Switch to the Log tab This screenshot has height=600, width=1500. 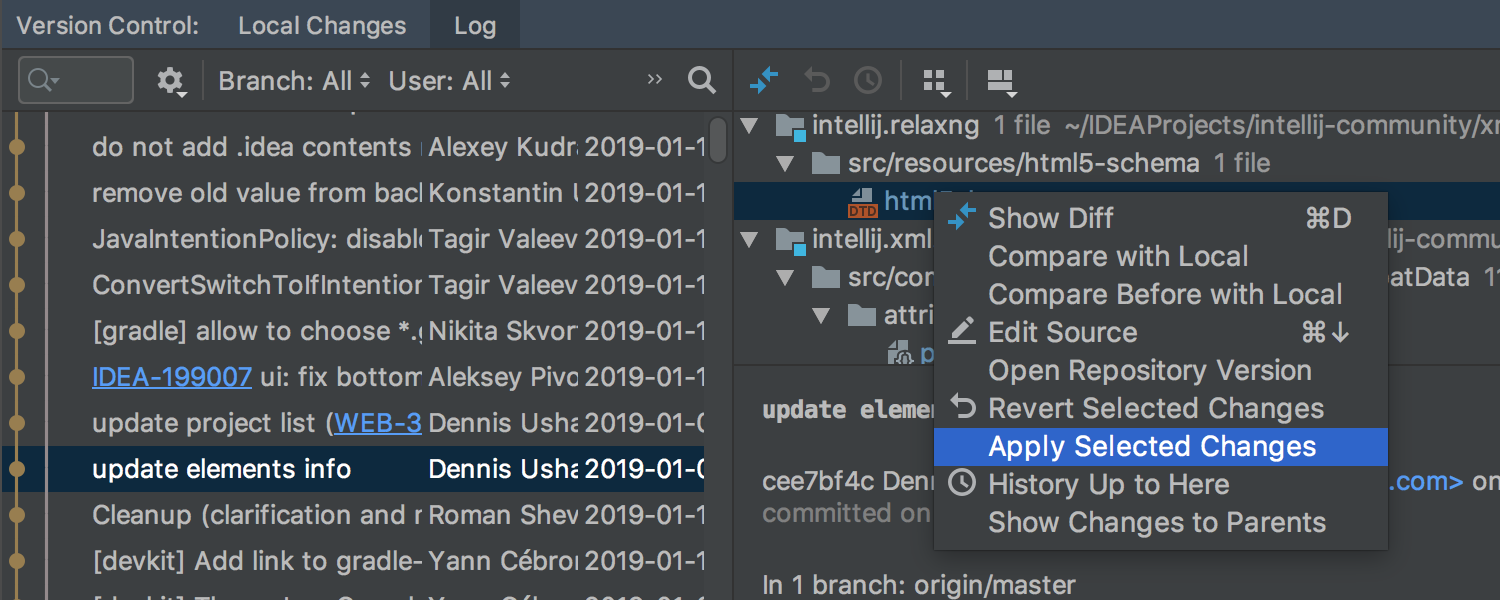[x=475, y=25]
